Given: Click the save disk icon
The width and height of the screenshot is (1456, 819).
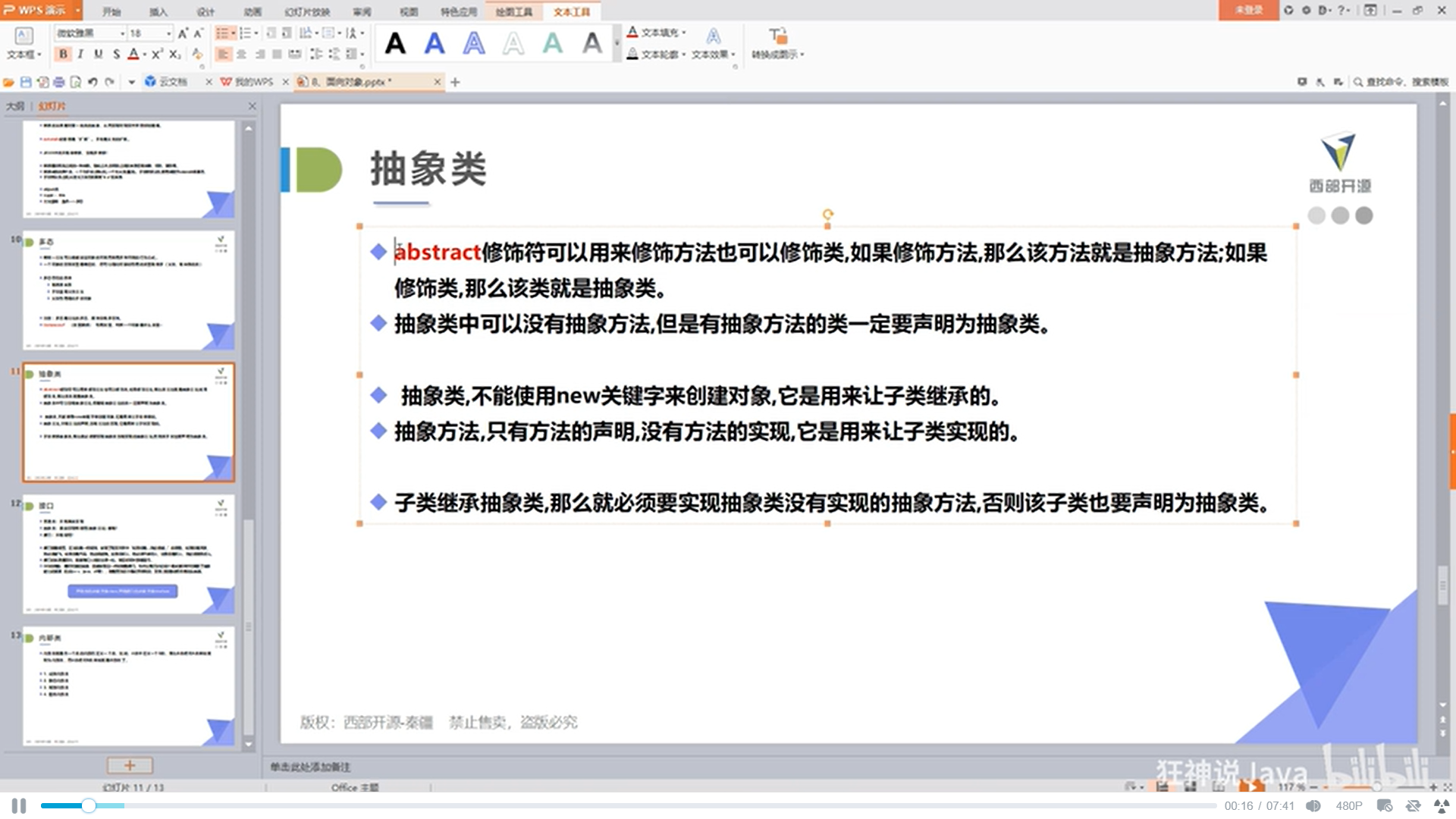Looking at the screenshot, I should point(26,82).
